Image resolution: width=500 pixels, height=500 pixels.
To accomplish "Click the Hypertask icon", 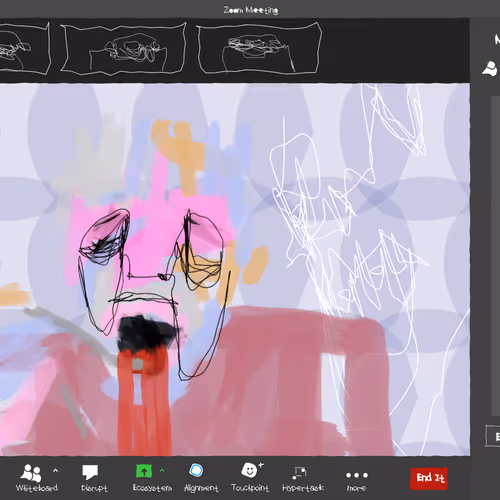I will [x=299, y=473].
